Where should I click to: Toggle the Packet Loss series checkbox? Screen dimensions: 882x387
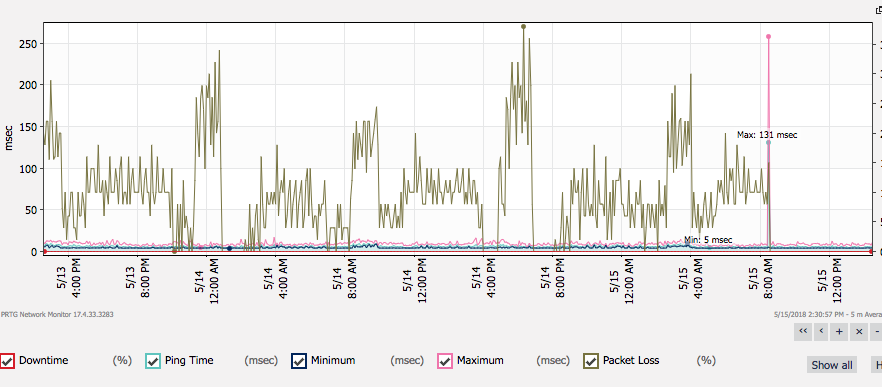pos(591,361)
